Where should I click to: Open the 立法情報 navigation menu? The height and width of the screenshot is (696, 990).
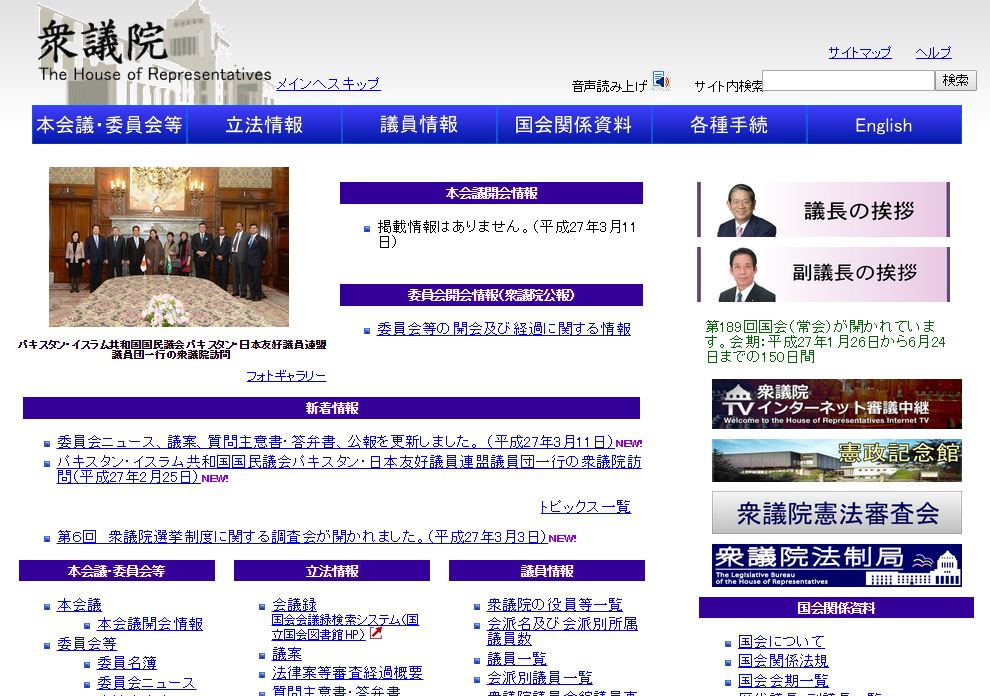coord(264,124)
